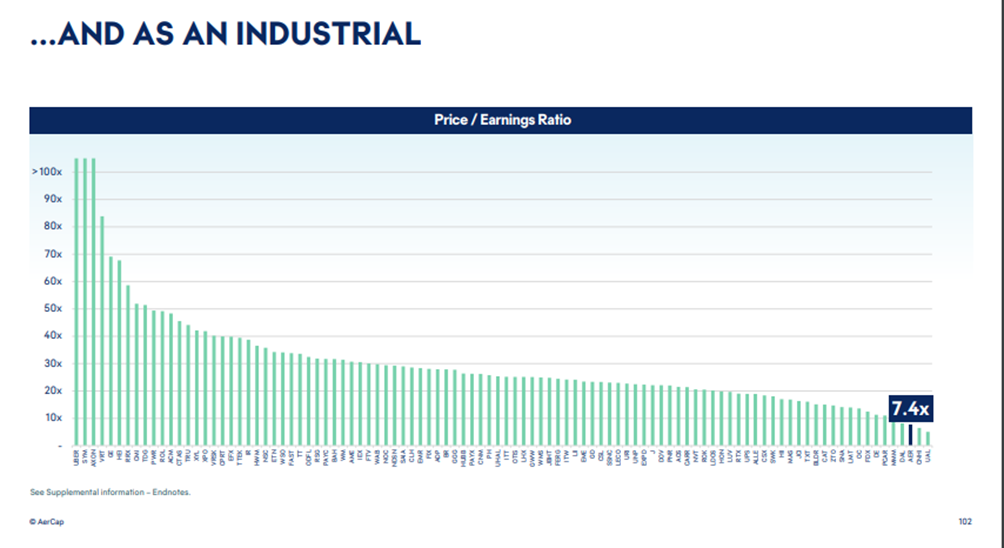Click the 7.4x callout label
Image resolution: width=1004 pixels, height=548 pixels.
(909, 409)
